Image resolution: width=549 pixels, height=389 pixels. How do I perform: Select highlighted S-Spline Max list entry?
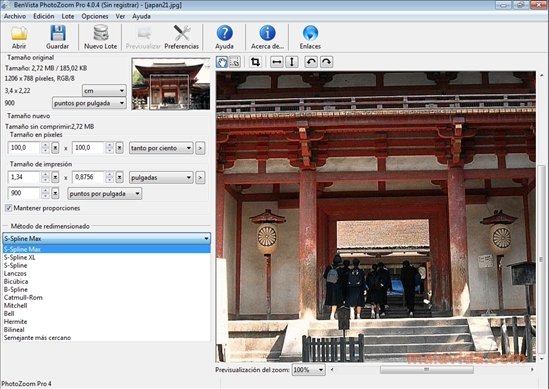pos(106,249)
